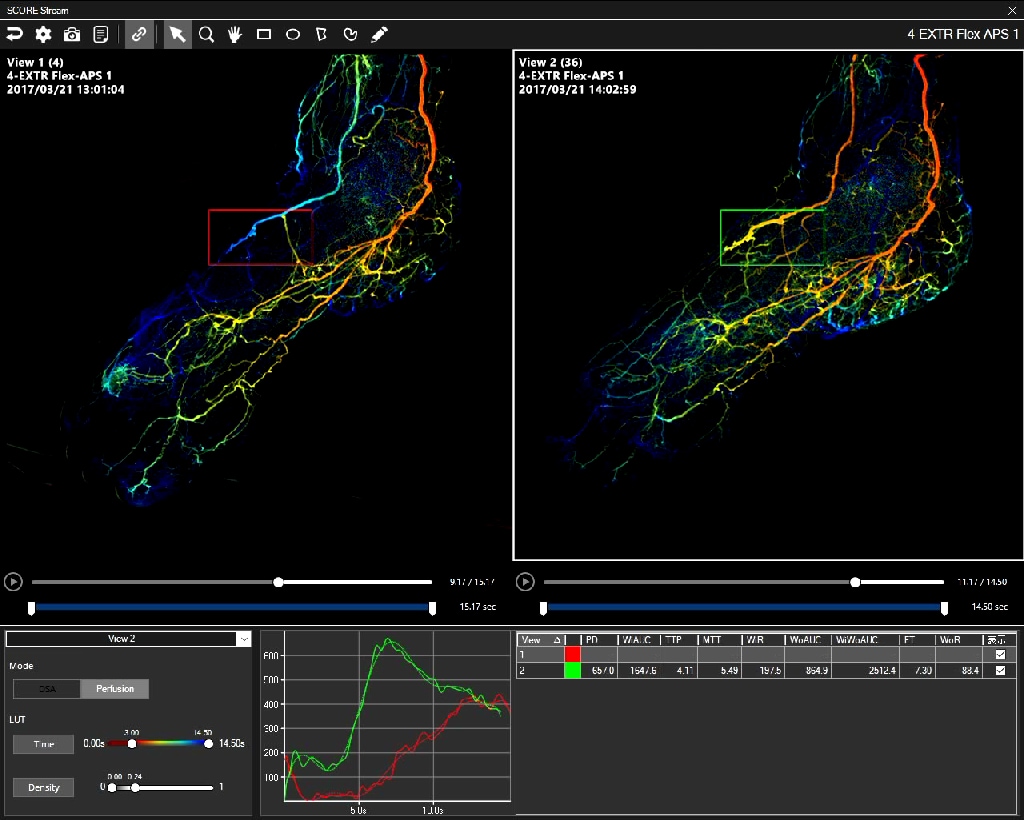This screenshot has height=820, width=1024.
Task: Open the View 2 dropdown
Action: [243, 639]
